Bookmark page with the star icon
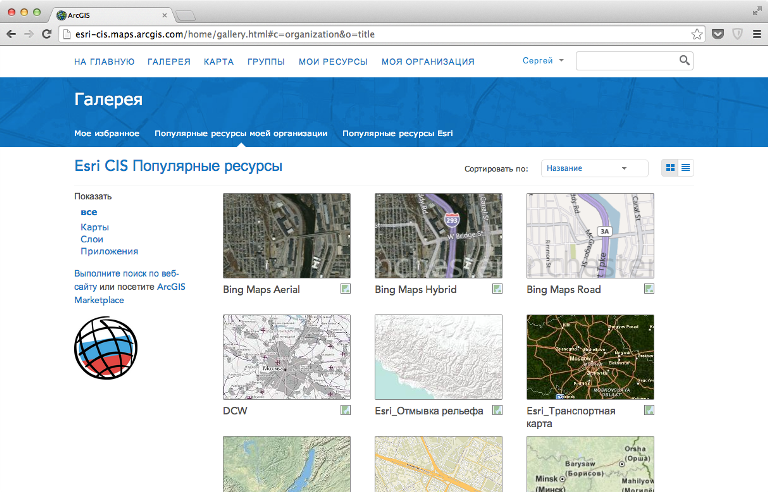 click(696, 34)
